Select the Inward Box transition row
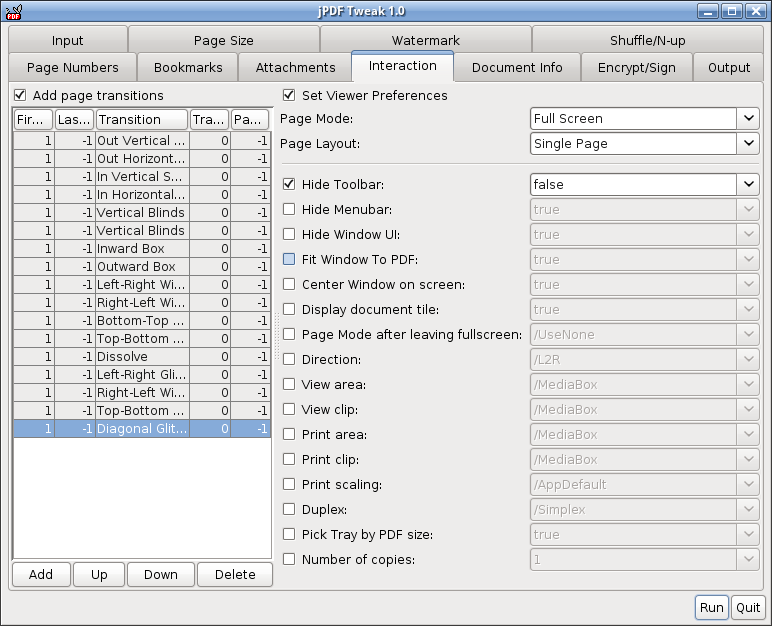 click(x=142, y=249)
